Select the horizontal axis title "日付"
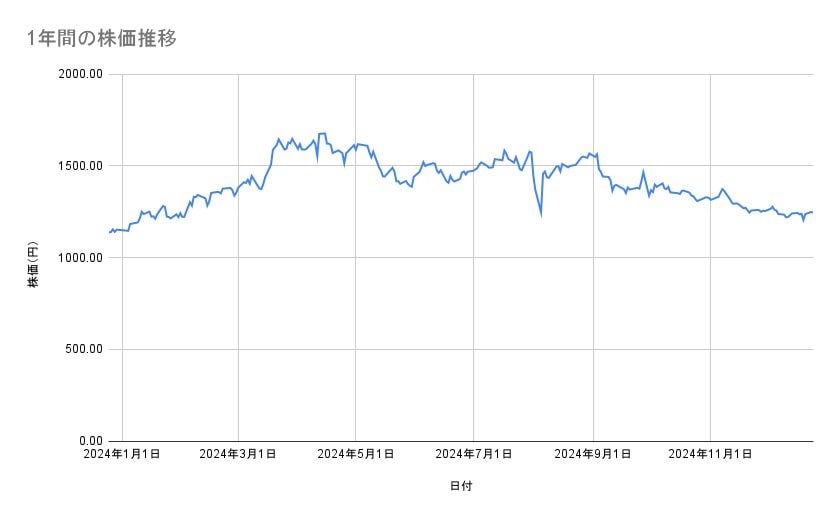839x519 pixels. pos(461,486)
